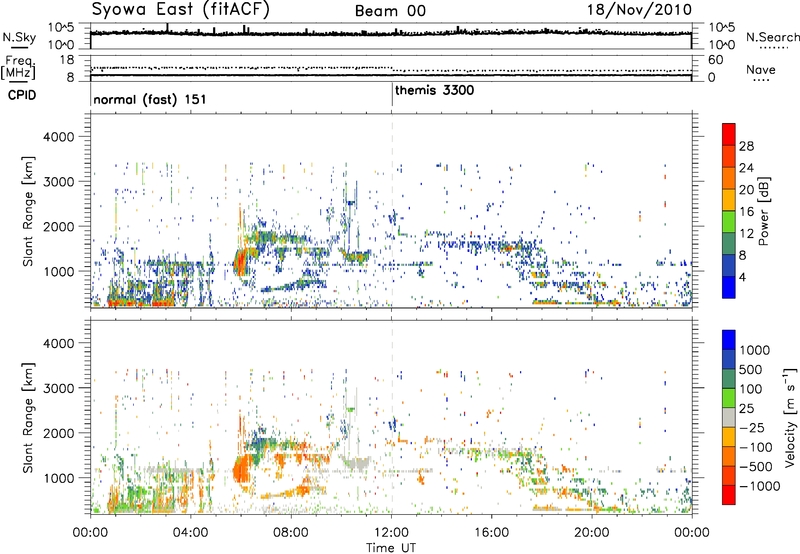Click the power panel 'Slant Range [km]' label

[29, 211]
